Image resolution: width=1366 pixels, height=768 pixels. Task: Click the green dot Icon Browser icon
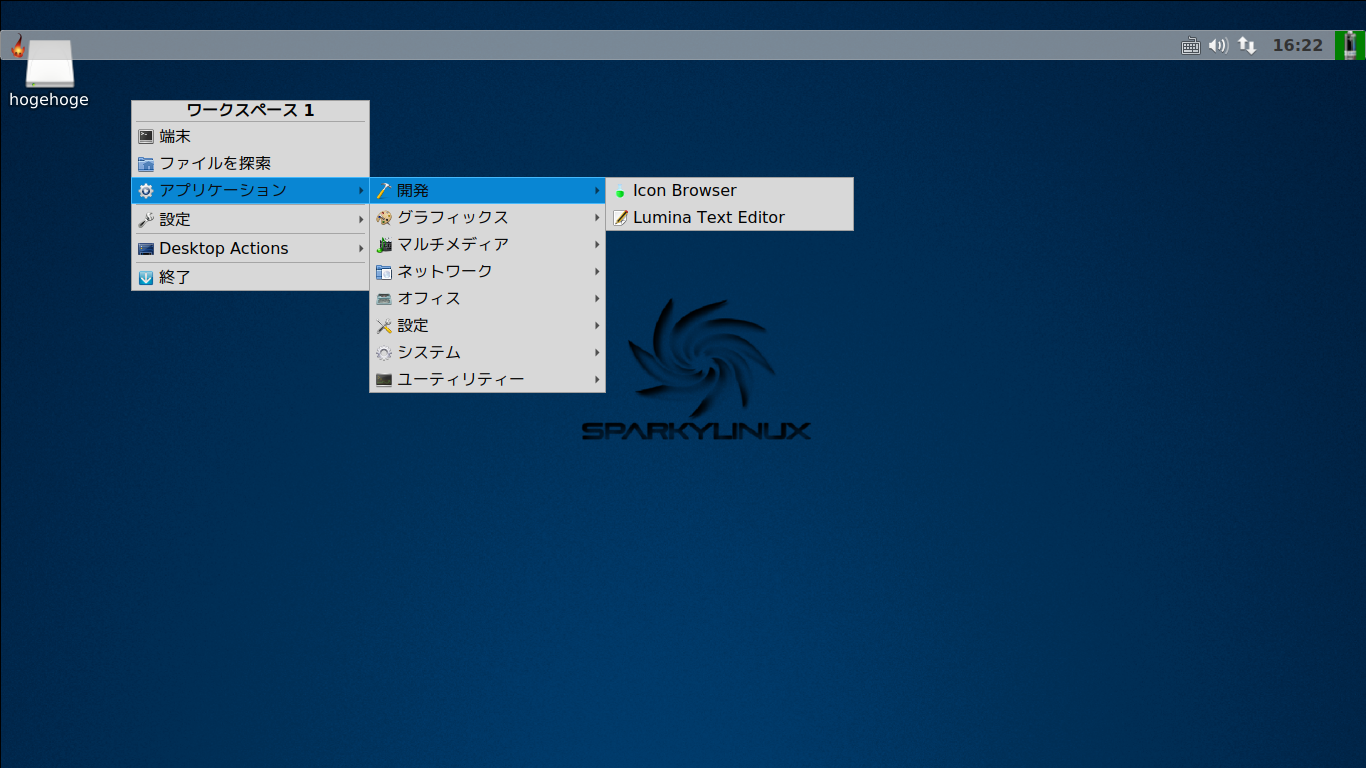620,191
